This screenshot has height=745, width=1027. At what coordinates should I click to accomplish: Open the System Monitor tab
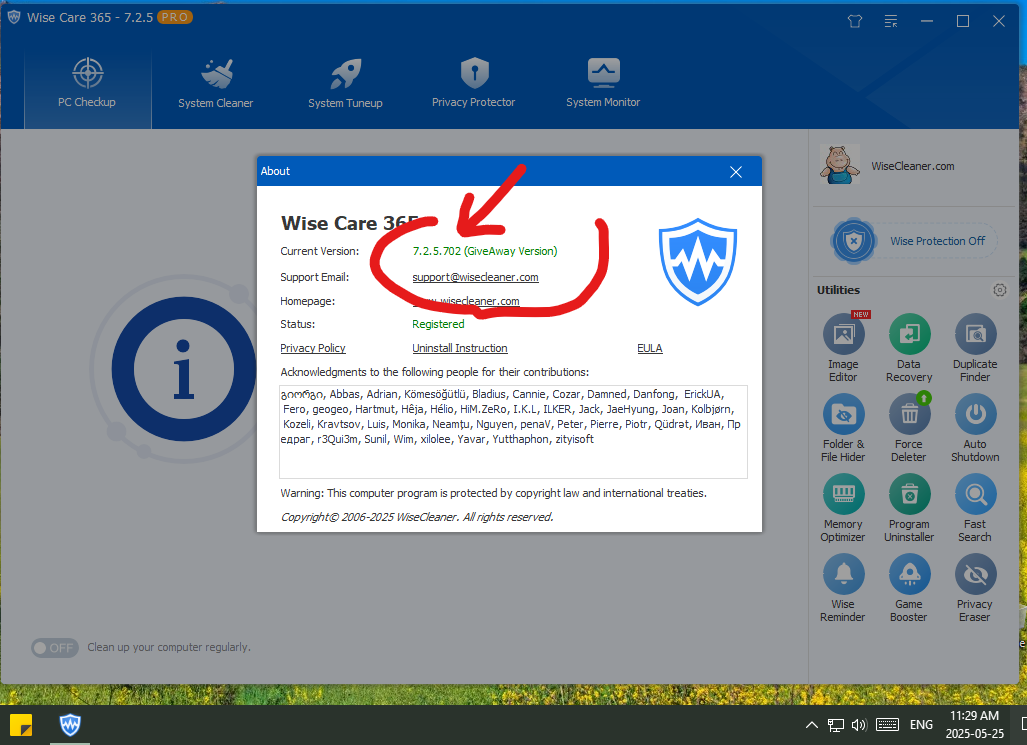point(603,84)
